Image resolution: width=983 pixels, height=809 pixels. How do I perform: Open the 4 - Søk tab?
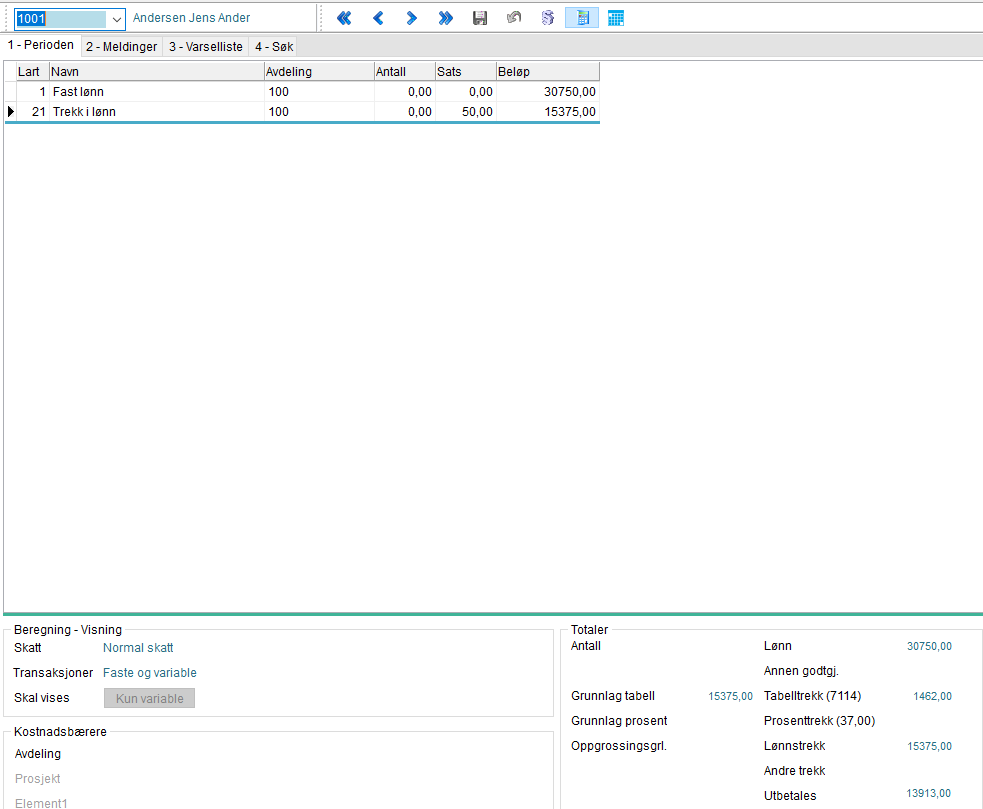(x=274, y=46)
